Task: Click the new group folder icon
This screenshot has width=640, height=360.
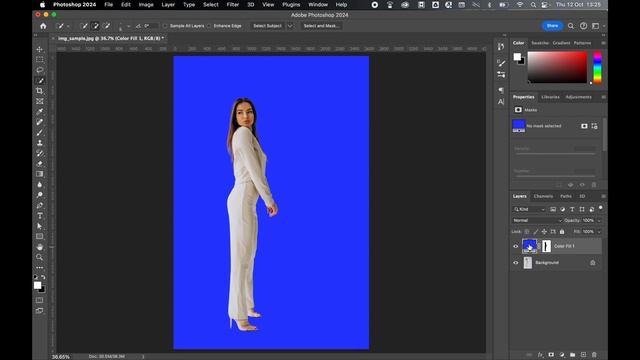Action: (x=573, y=355)
